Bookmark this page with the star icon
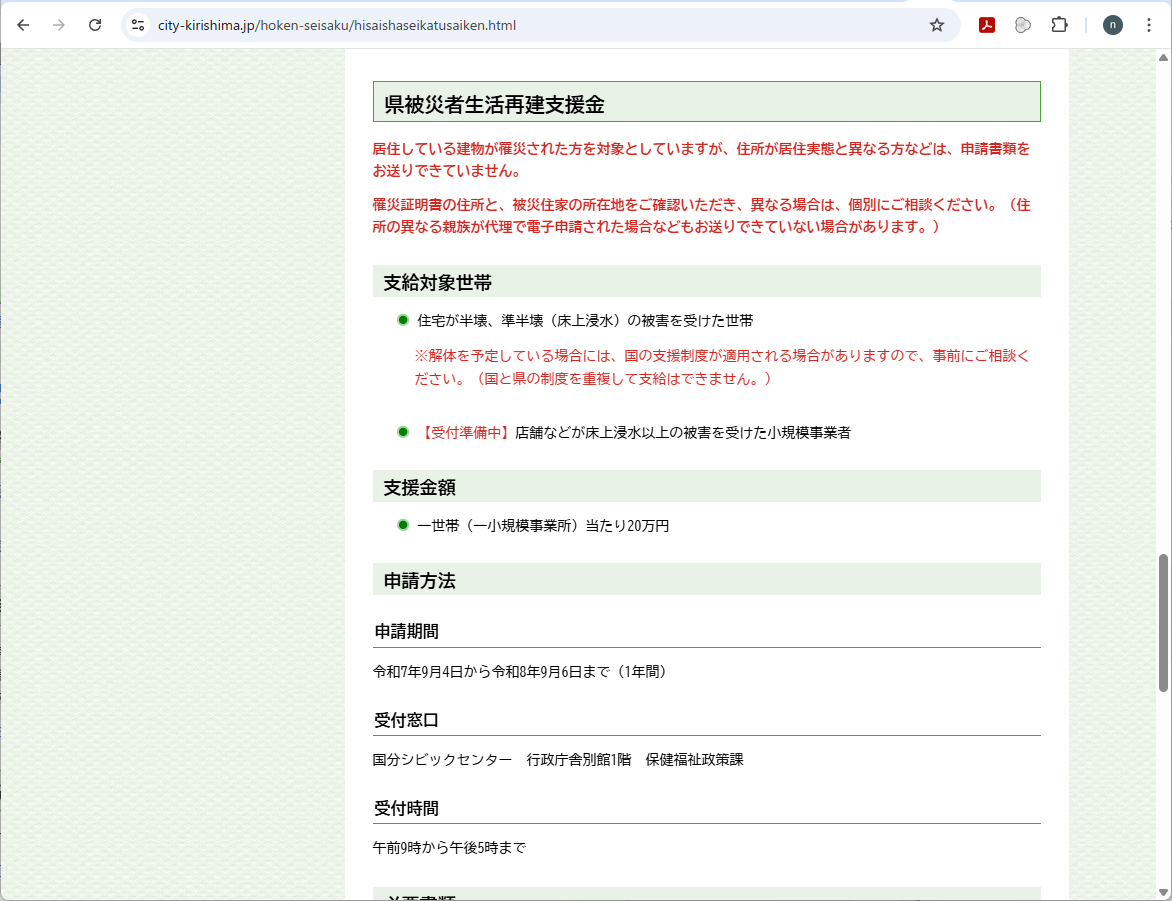Screen dimensions: 1172x901 (x=937, y=25)
